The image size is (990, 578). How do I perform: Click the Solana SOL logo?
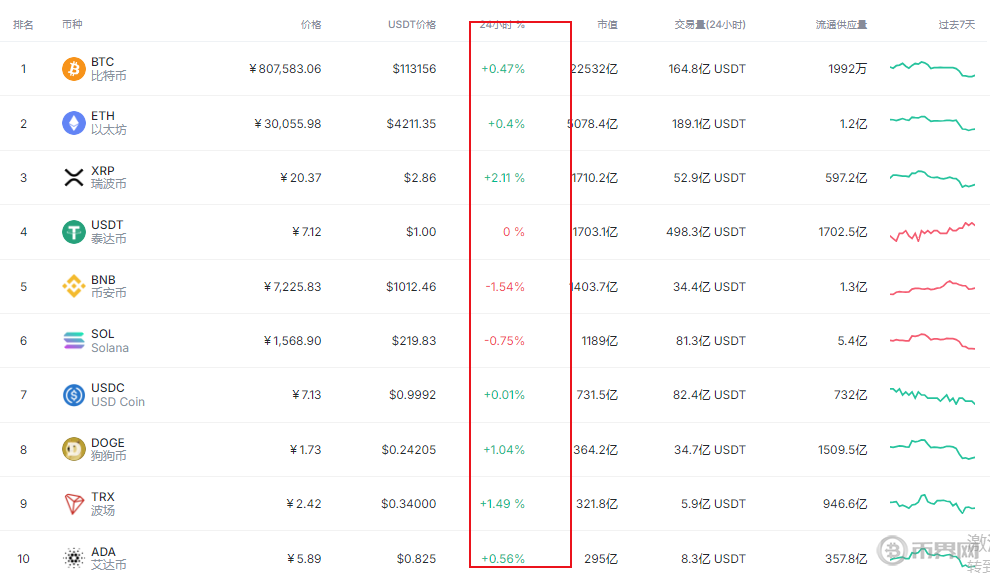point(74,341)
